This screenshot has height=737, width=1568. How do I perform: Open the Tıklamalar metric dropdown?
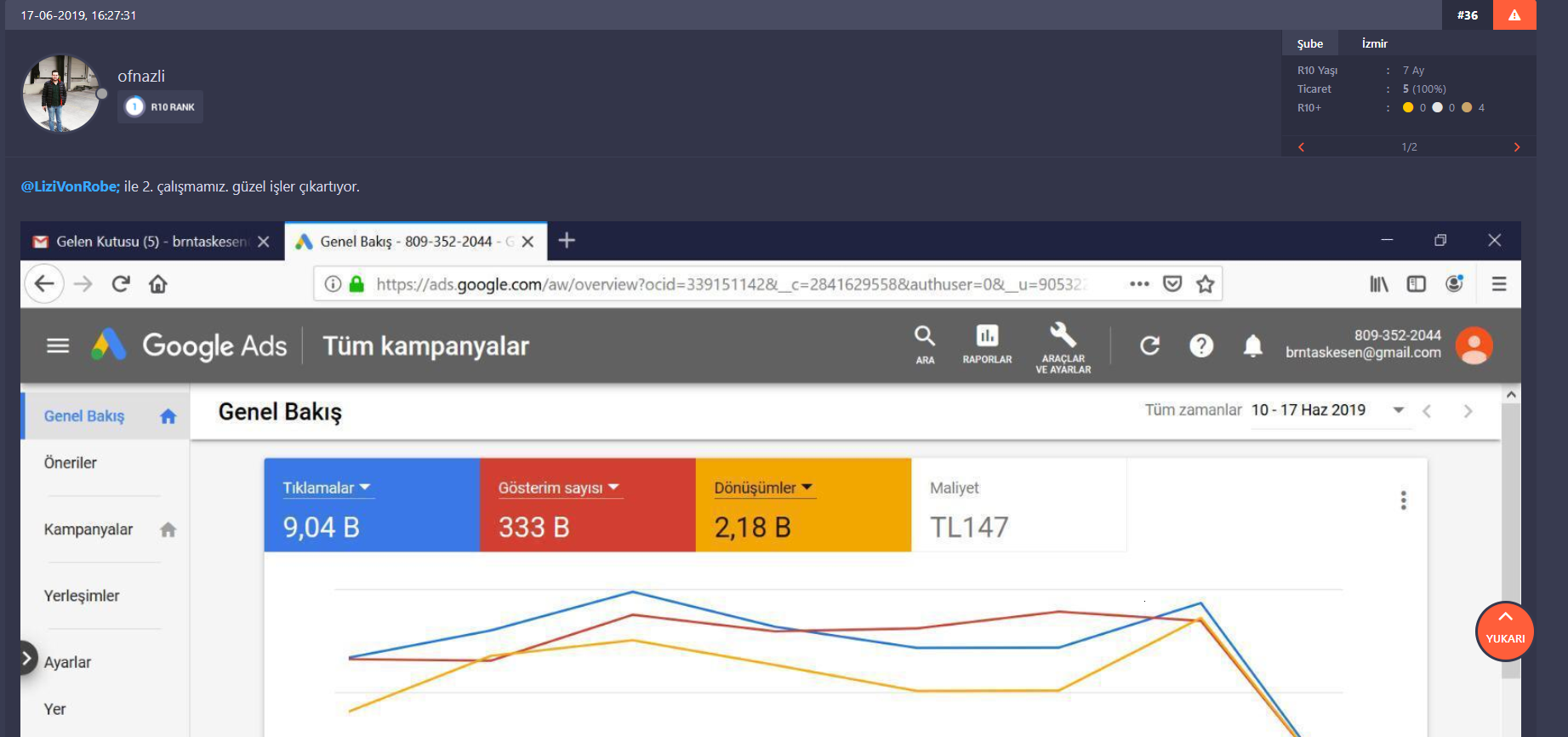[x=327, y=488]
